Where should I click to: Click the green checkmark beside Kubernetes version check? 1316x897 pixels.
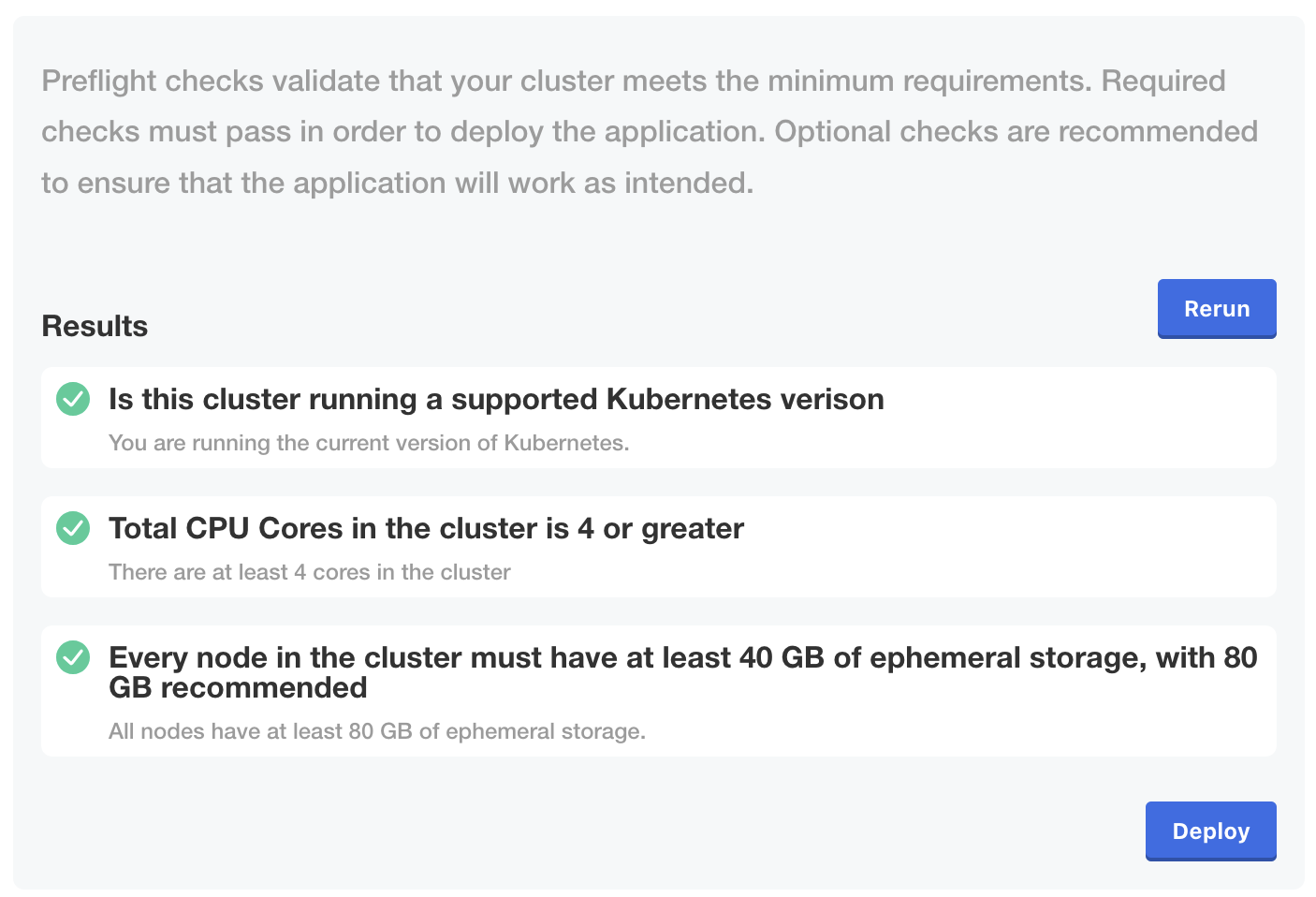point(73,399)
